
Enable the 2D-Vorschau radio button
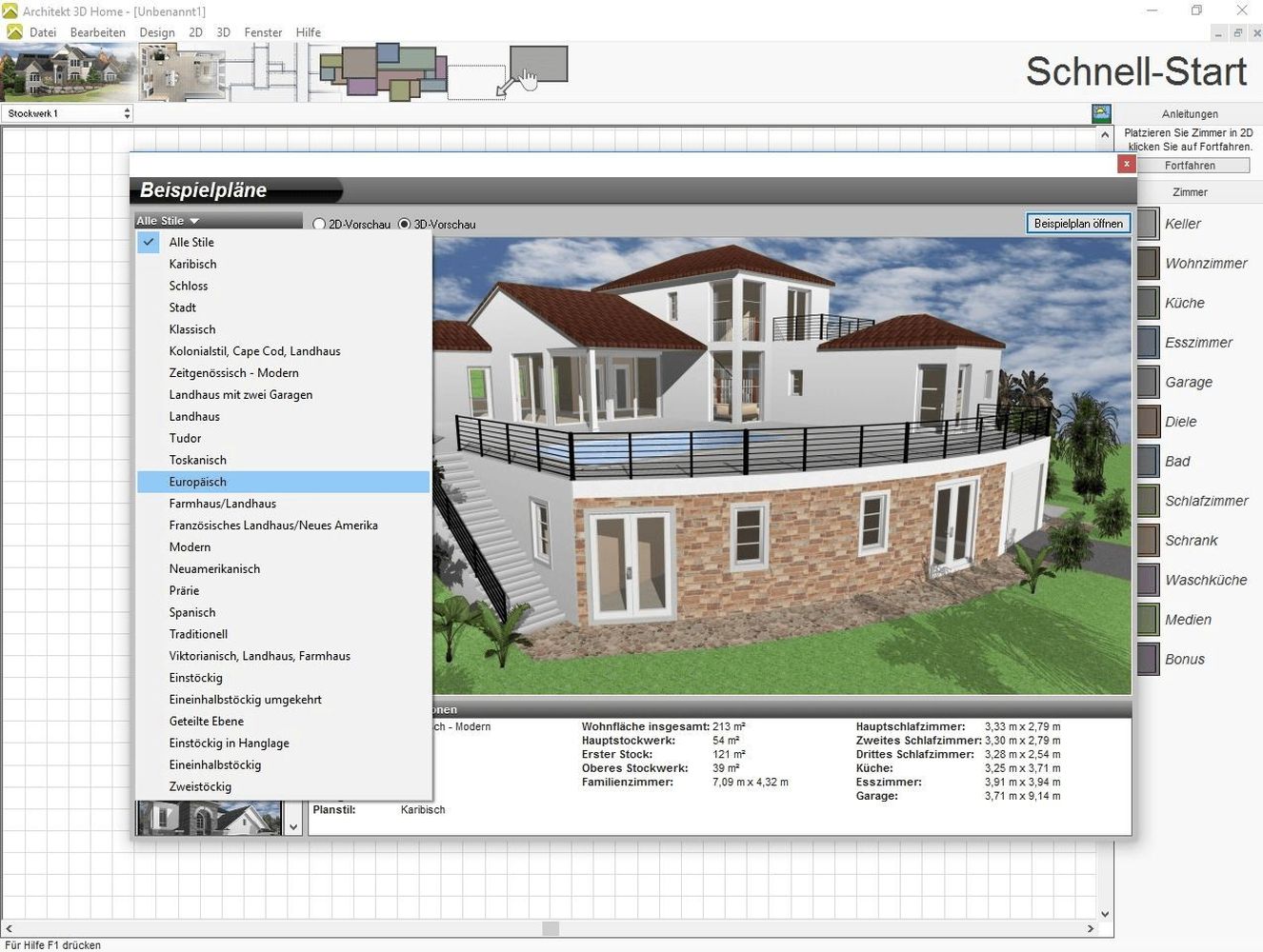click(319, 225)
